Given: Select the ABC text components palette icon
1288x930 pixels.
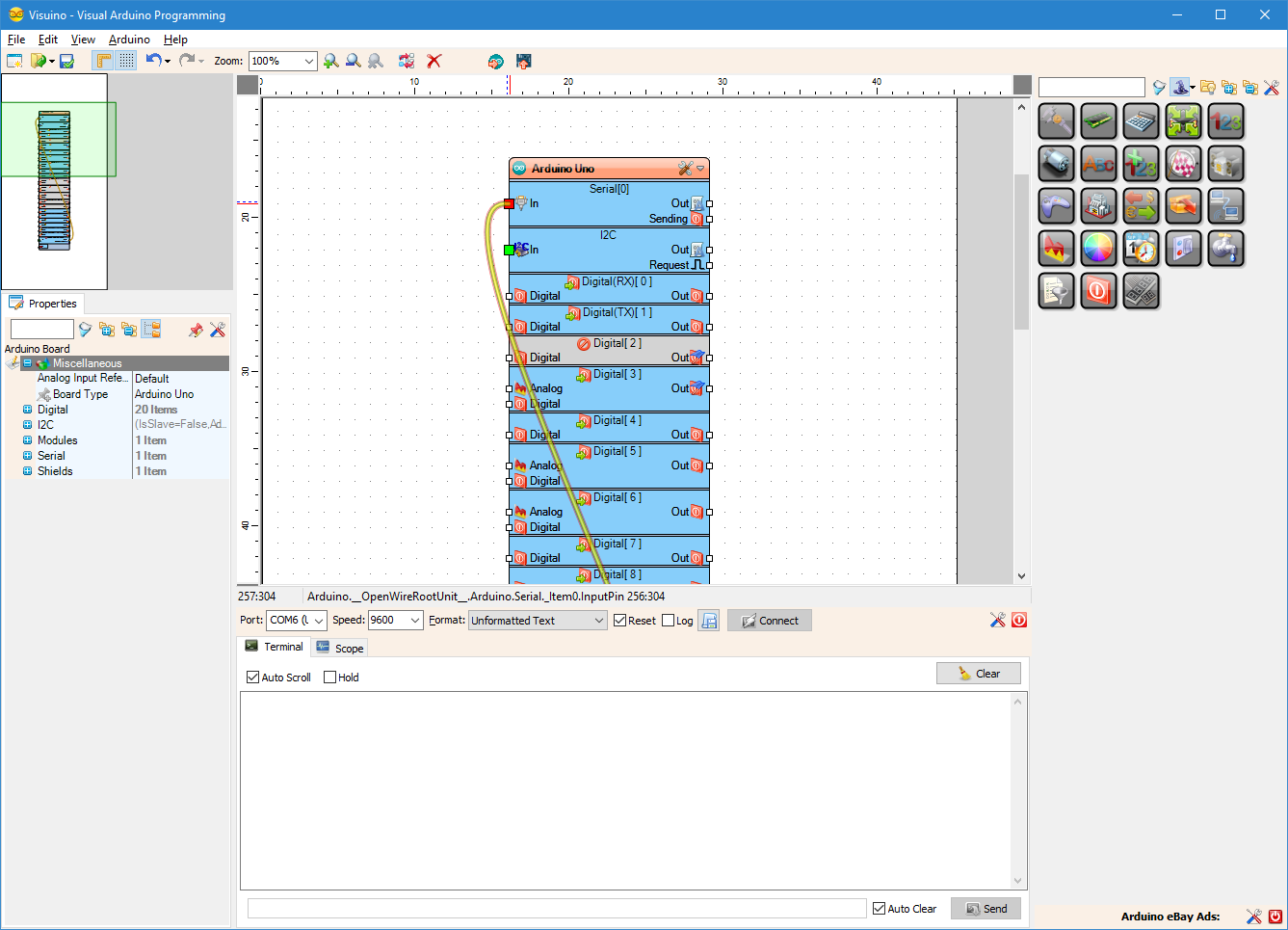Looking at the screenshot, I should click(1098, 164).
